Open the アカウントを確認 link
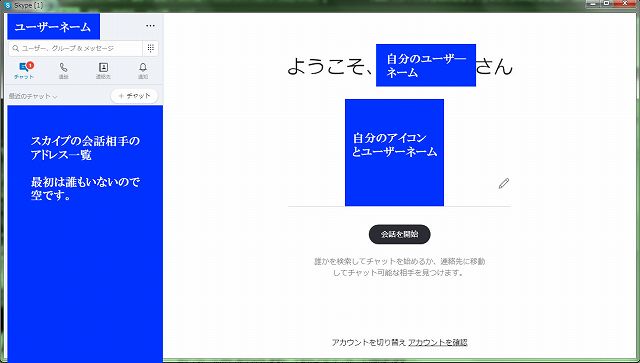Image resolution: width=640 pixels, height=363 pixels. [438, 342]
